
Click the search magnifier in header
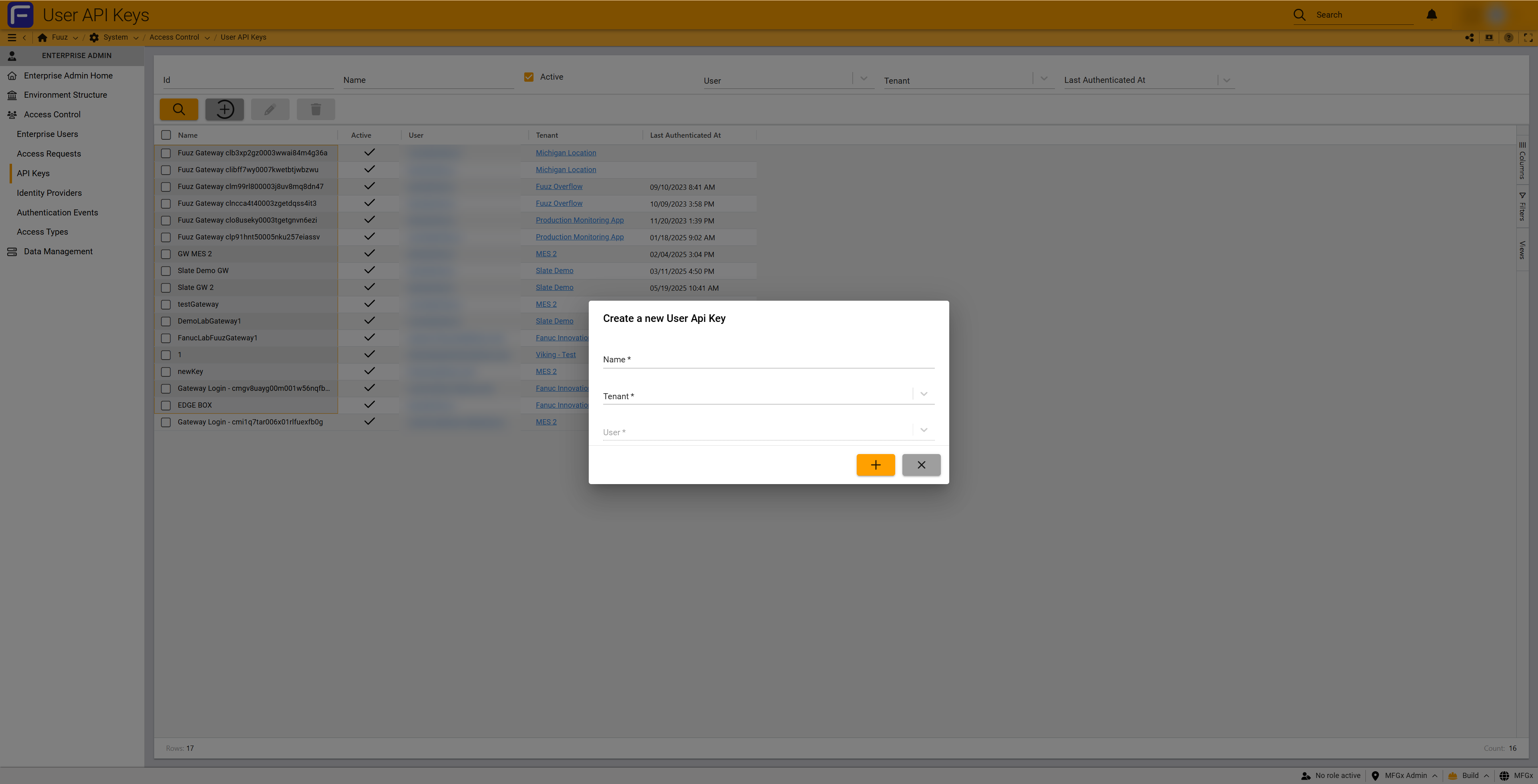point(1299,15)
